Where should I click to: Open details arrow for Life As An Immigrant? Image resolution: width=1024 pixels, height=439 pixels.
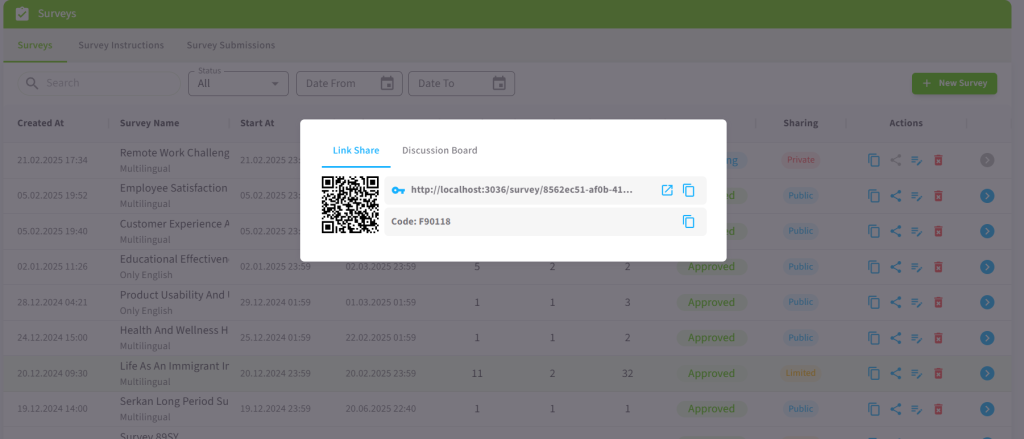(x=987, y=373)
